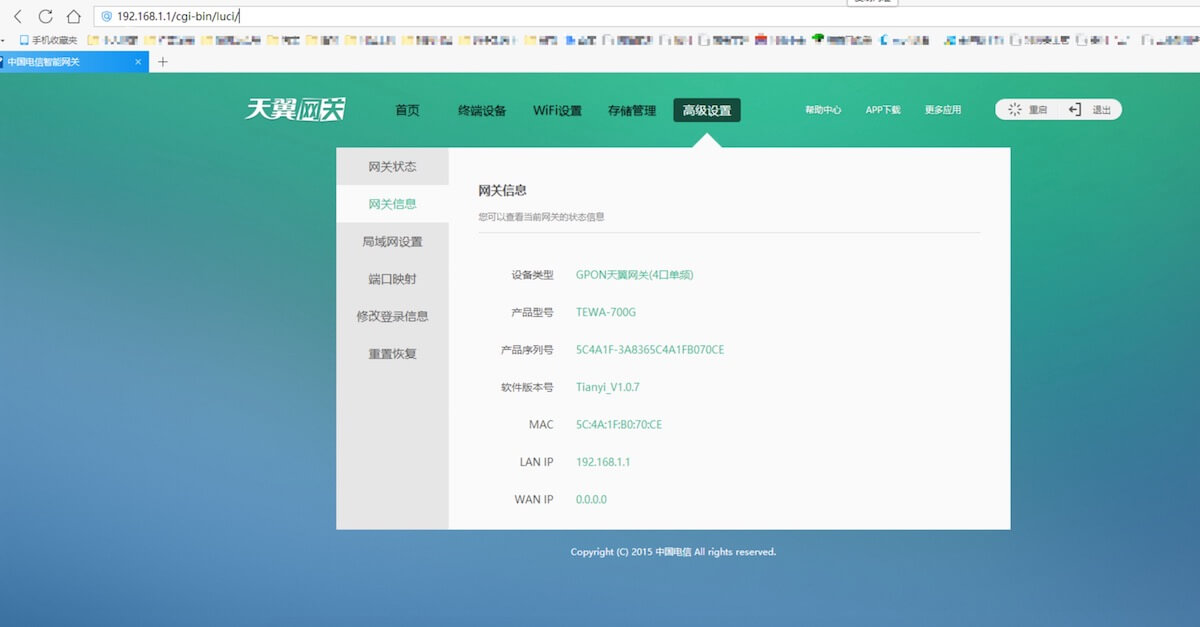Click the browser home icon

point(72,15)
